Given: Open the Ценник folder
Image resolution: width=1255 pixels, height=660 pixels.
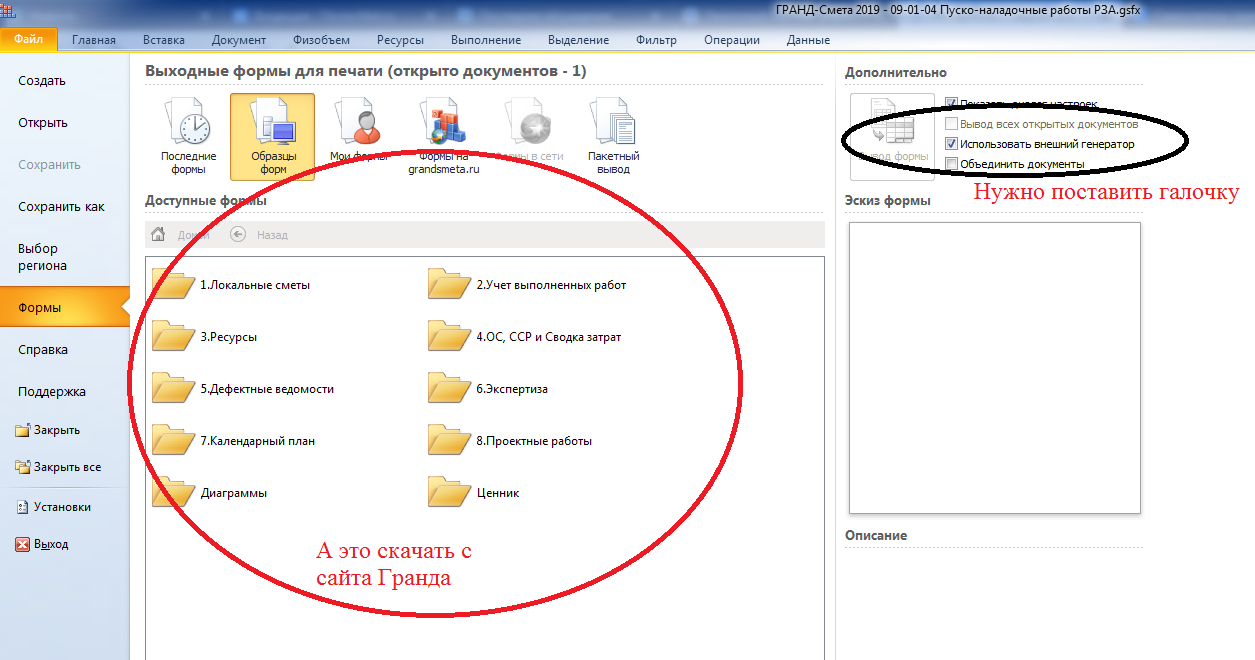Looking at the screenshot, I should (x=474, y=492).
